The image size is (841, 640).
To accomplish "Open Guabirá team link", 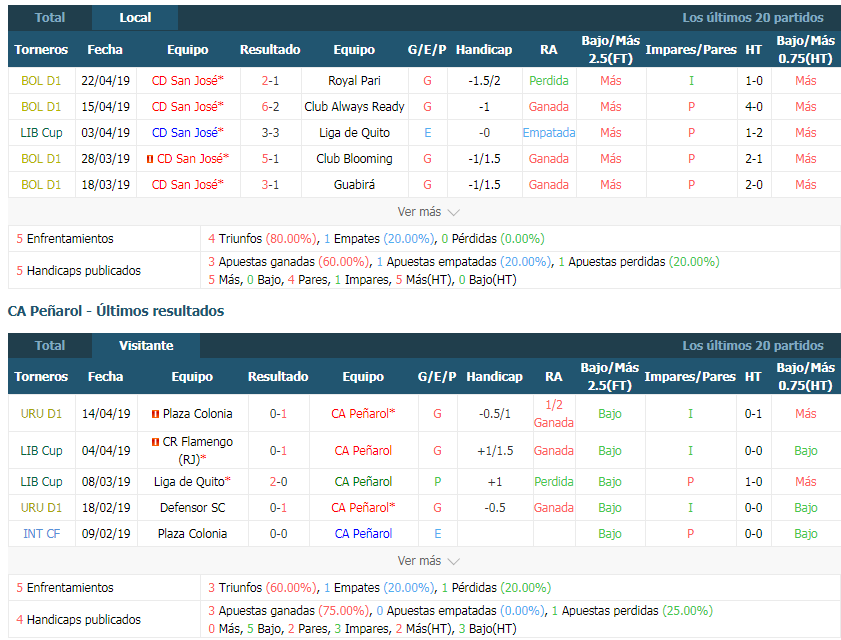I will click(354, 185).
